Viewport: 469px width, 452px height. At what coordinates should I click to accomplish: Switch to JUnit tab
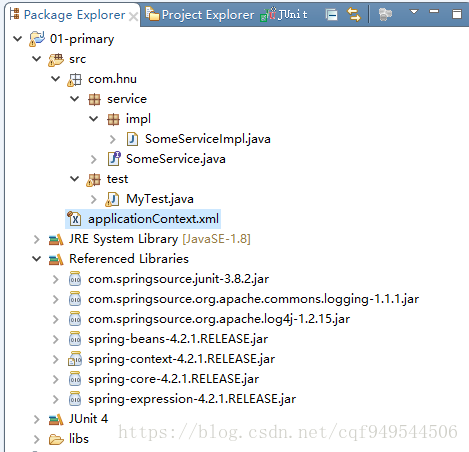pos(284,15)
